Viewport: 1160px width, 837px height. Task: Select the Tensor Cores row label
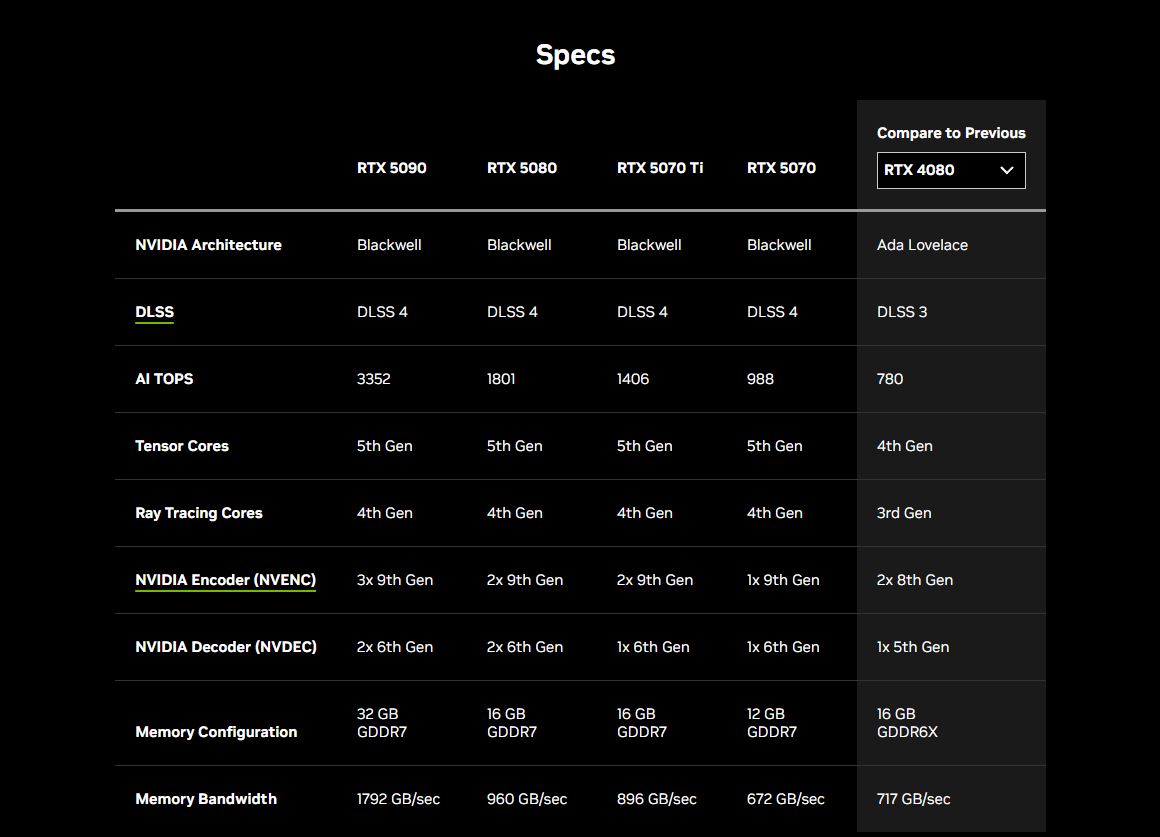pos(181,446)
